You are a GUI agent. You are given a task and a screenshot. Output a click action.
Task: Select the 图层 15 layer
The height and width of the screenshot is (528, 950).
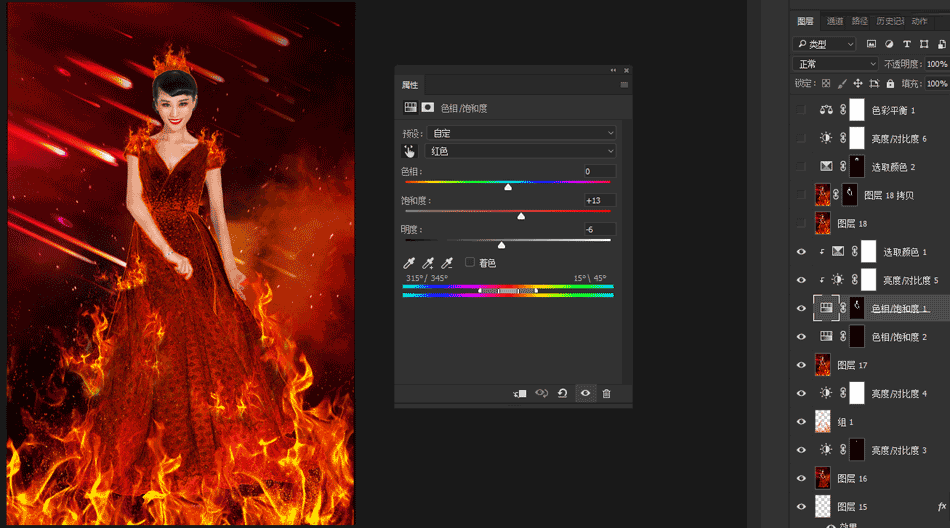(x=871, y=507)
